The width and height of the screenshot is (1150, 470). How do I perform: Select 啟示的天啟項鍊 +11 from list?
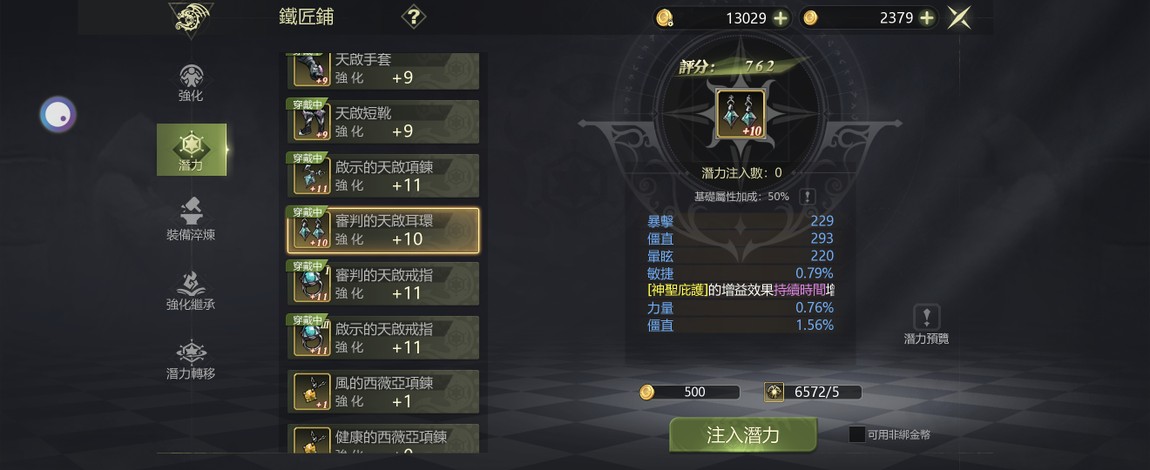click(383, 176)
